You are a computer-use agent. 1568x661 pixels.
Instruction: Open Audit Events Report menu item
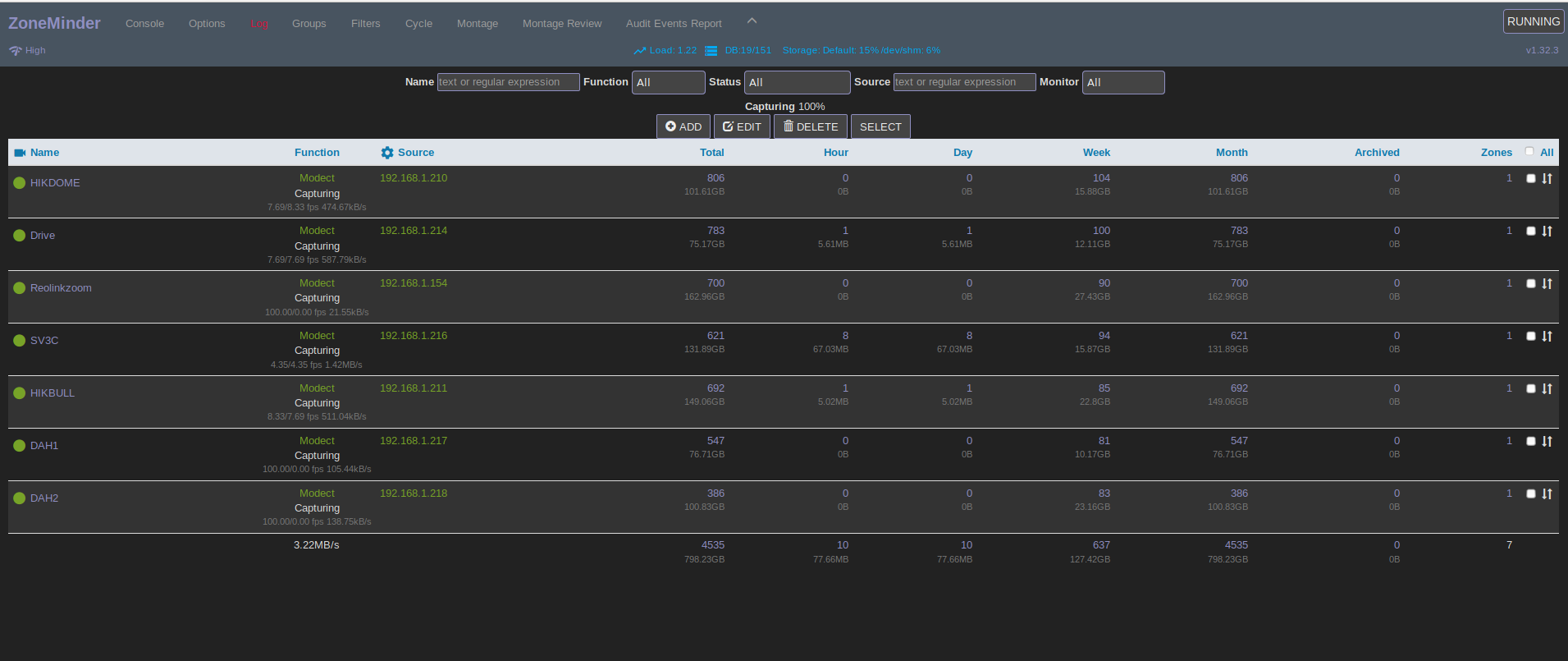tap(674, 24)
